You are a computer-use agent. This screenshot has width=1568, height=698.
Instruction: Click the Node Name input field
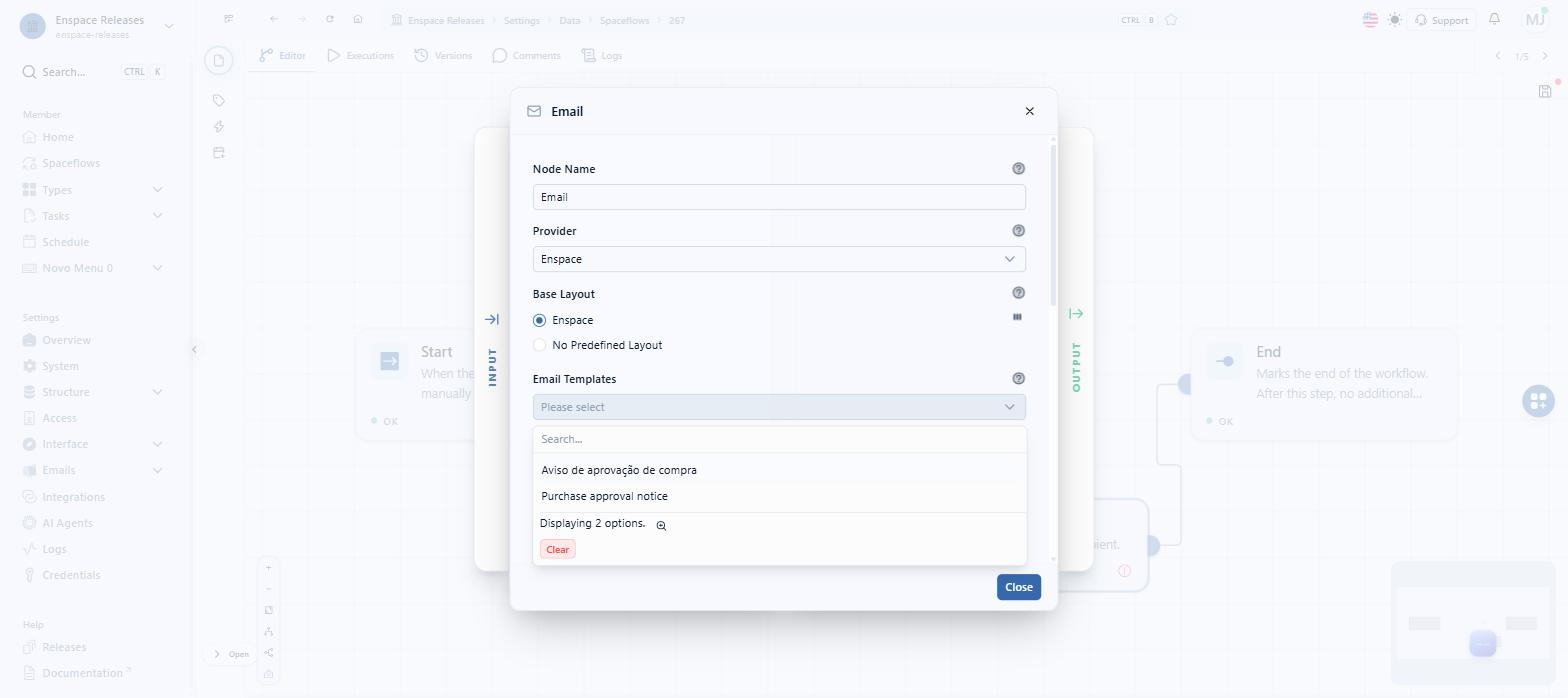(779, 197)
